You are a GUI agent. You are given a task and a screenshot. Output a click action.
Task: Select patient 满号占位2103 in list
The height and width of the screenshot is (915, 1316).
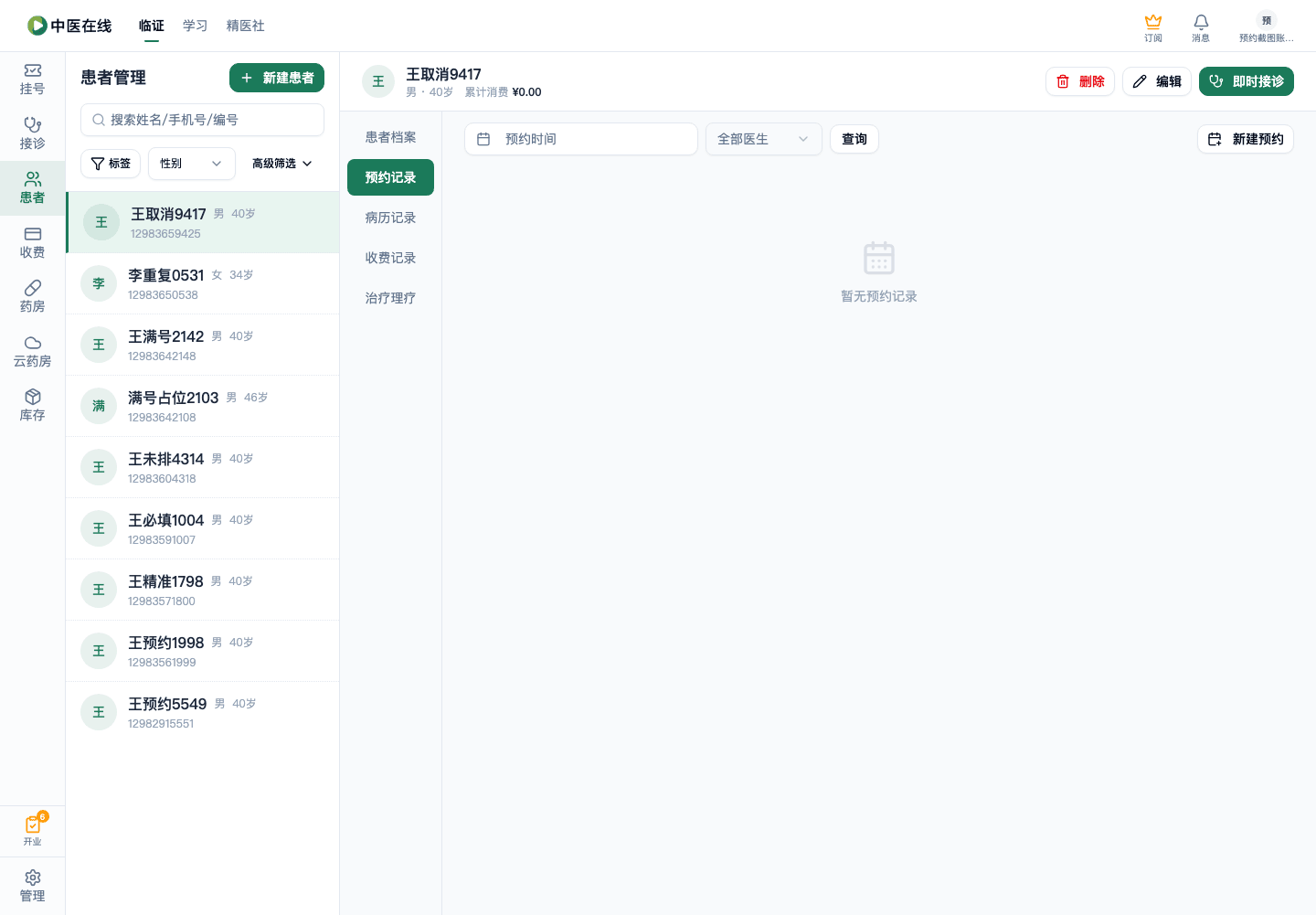click(203, 406)
